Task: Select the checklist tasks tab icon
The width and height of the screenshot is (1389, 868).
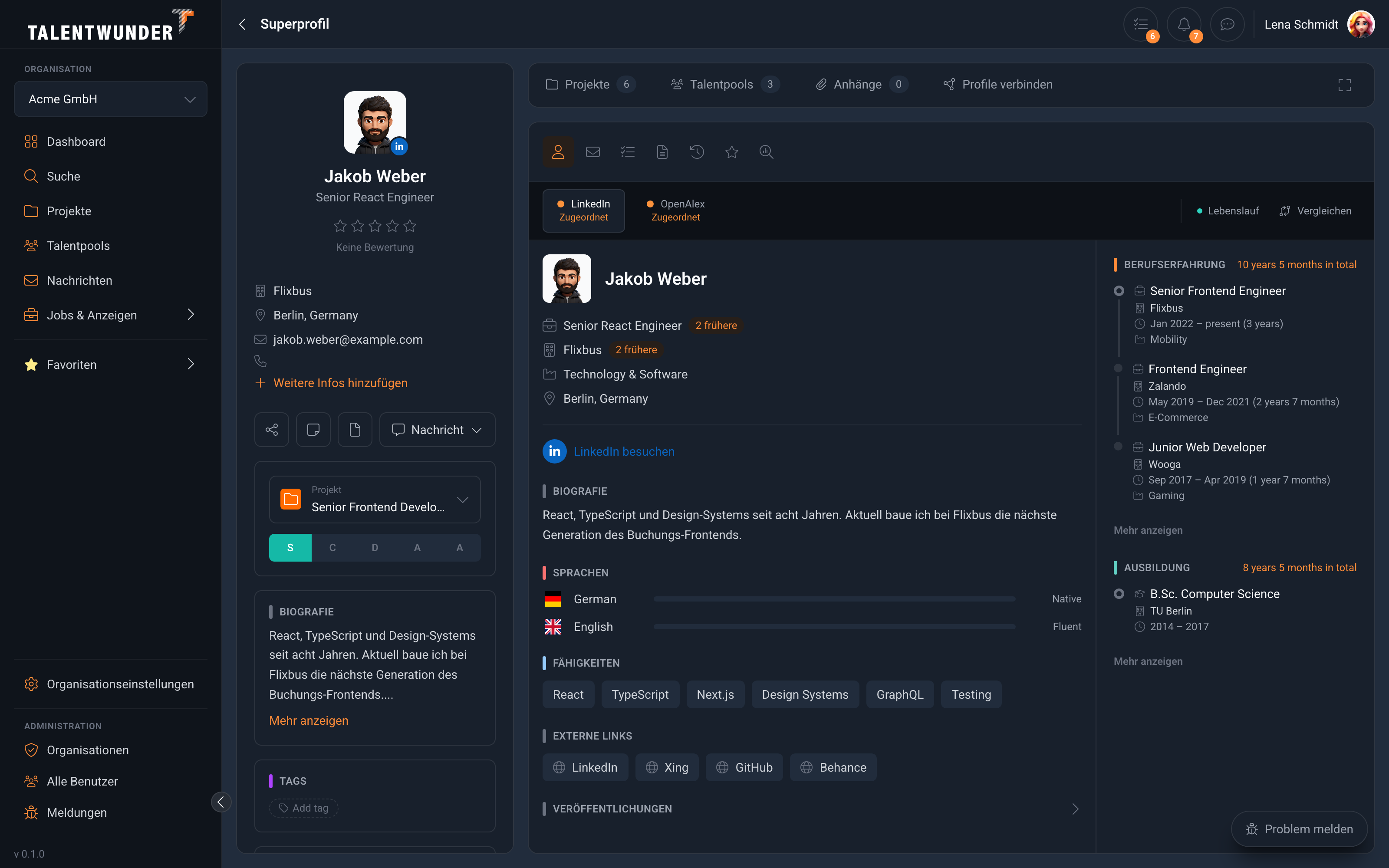Action: pyautogui.click(x=627, y=152)
